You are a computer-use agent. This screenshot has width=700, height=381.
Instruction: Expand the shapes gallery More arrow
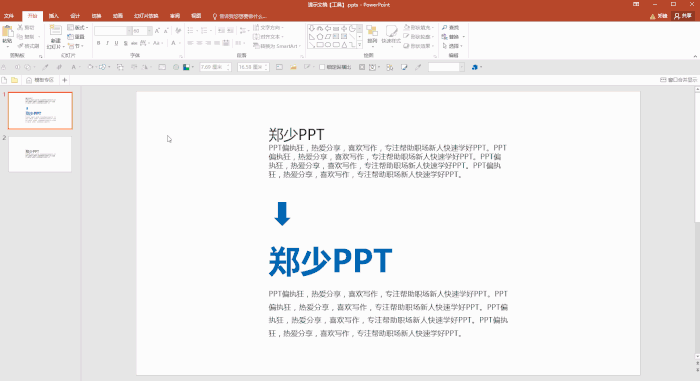pyautogui.click(x=359, y=45)
